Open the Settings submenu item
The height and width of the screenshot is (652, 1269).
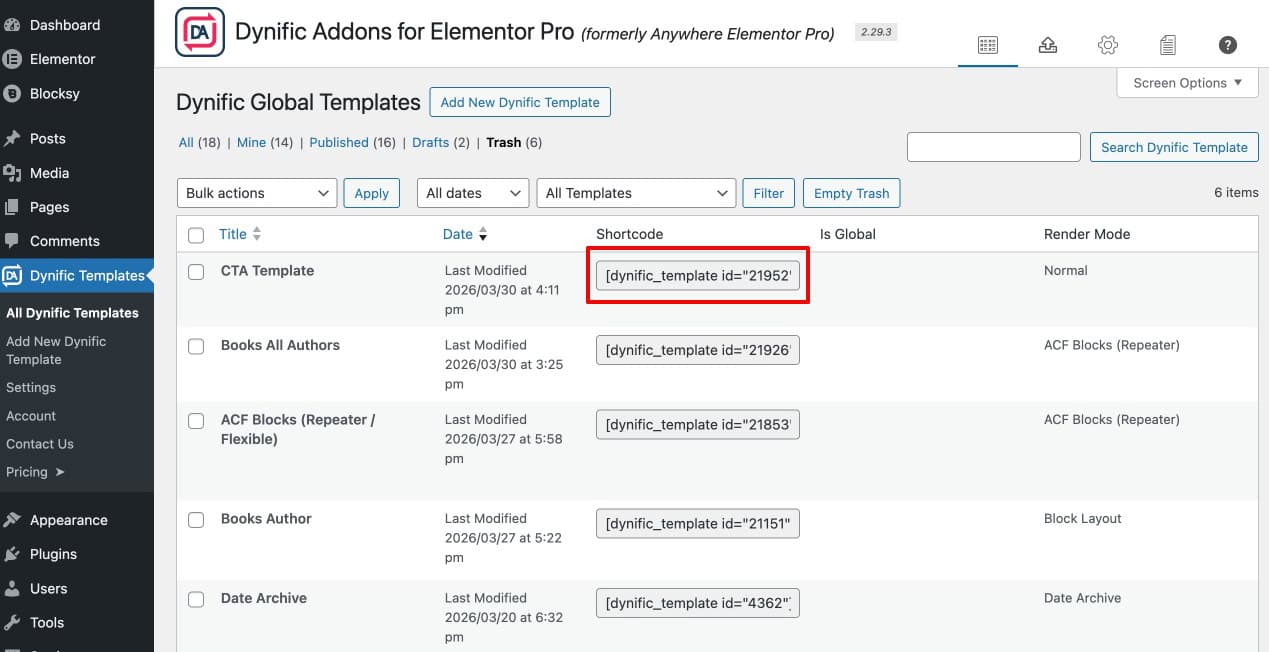coord(31,387)
